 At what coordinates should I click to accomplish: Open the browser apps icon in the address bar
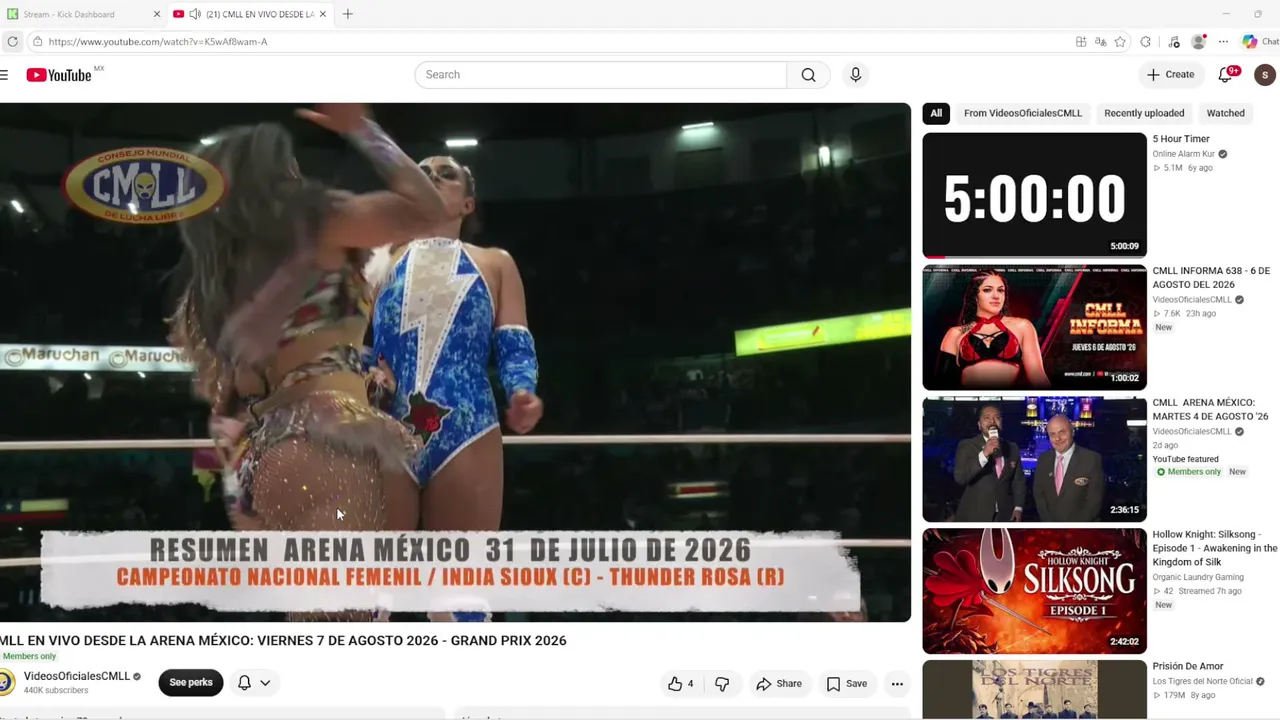1081,42
